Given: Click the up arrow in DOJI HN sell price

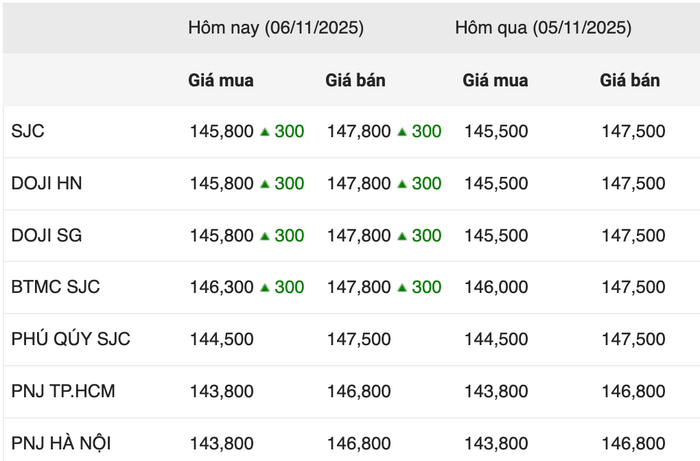Looking at the screenshot, I should pyautogui.click(x=403, y=183).
